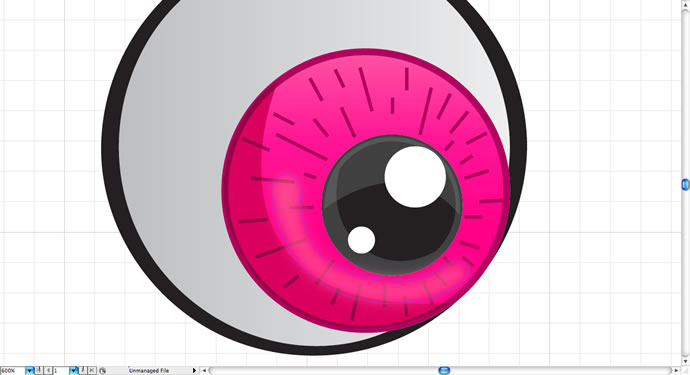Click the Unmanaged File status label
Screen dimensions: 690x375
[149, 371]
